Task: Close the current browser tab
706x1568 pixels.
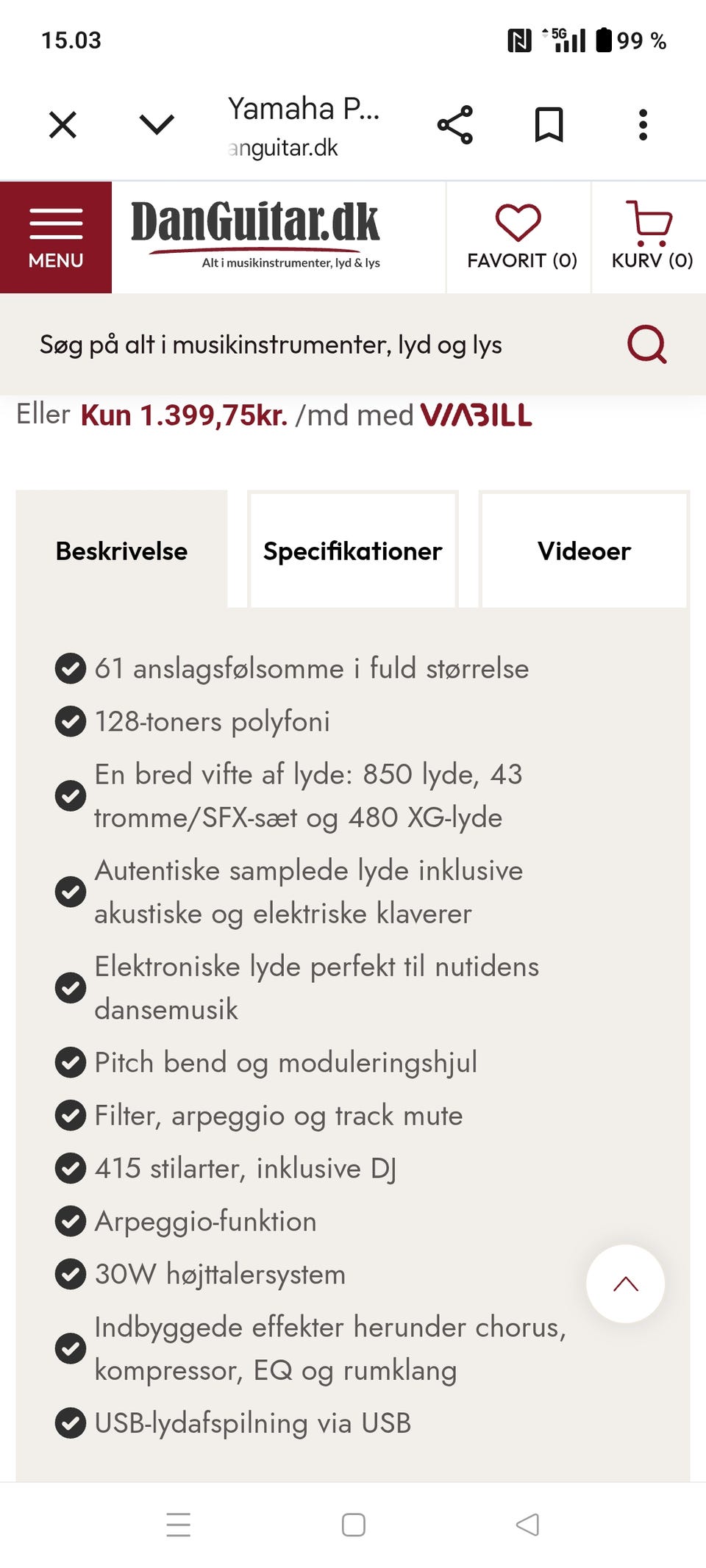Action: click(x=63, y=123)
